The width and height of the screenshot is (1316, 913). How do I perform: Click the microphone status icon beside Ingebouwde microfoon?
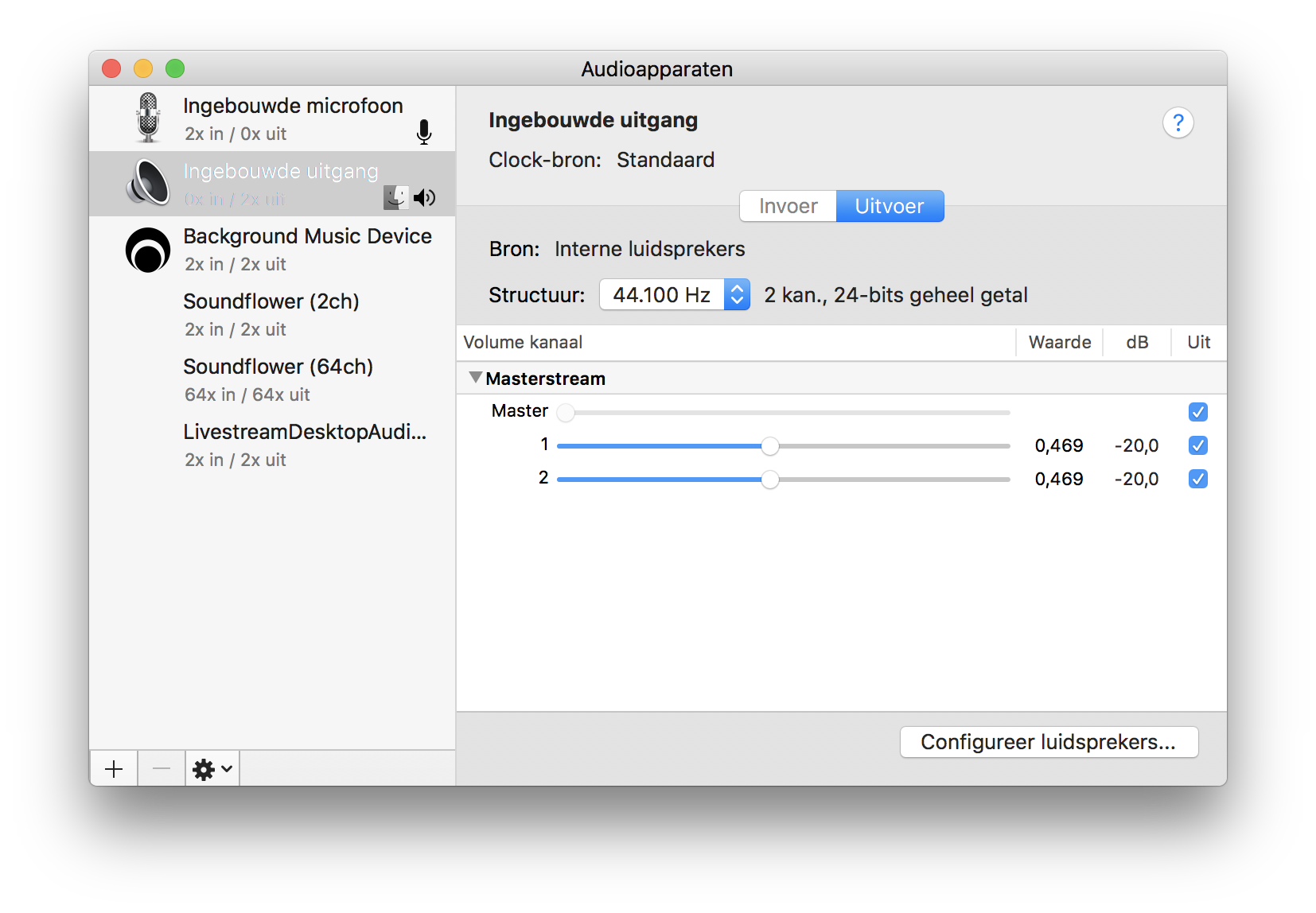coord(424,132)
